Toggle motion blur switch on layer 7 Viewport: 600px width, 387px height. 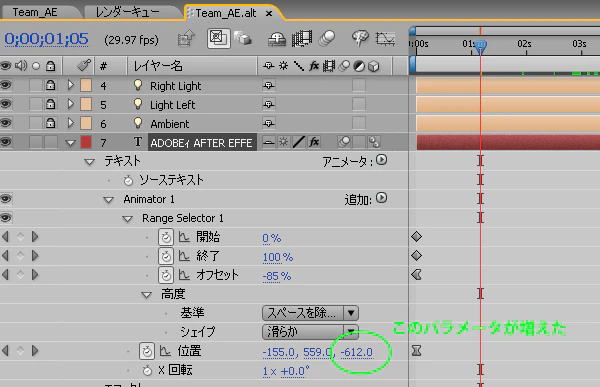(344, 142)
